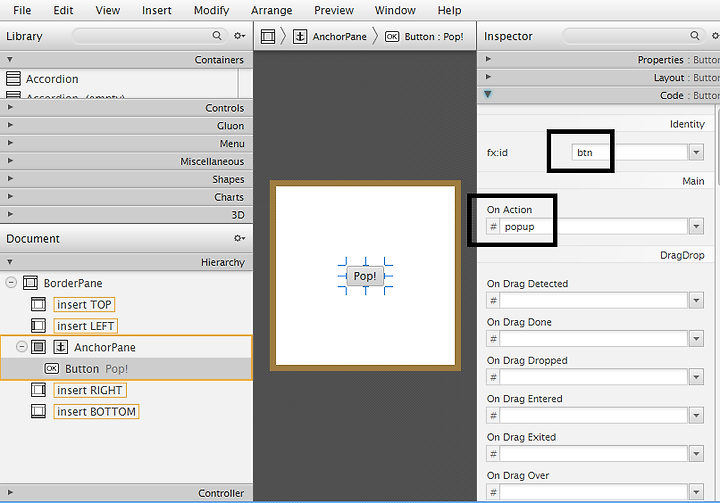Click the Inspector search magnifier icon

click(695, 35)
